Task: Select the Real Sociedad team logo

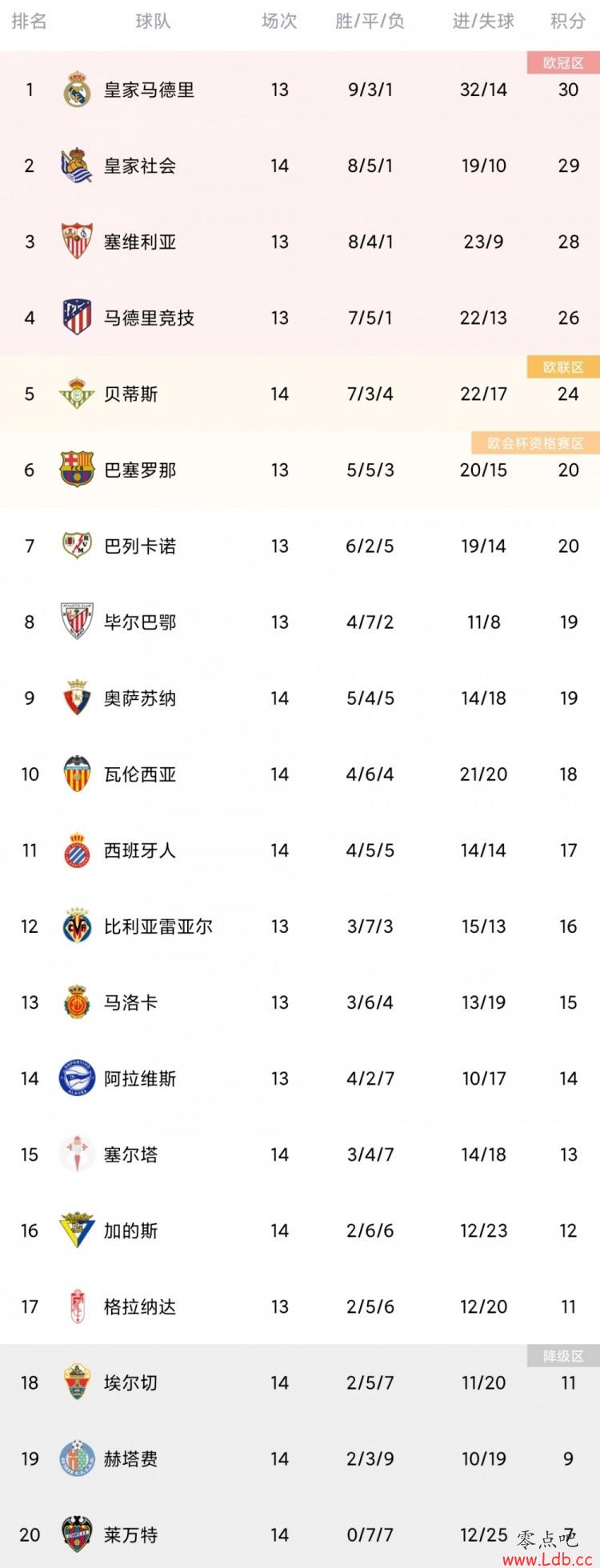Action: pos(78,166)
